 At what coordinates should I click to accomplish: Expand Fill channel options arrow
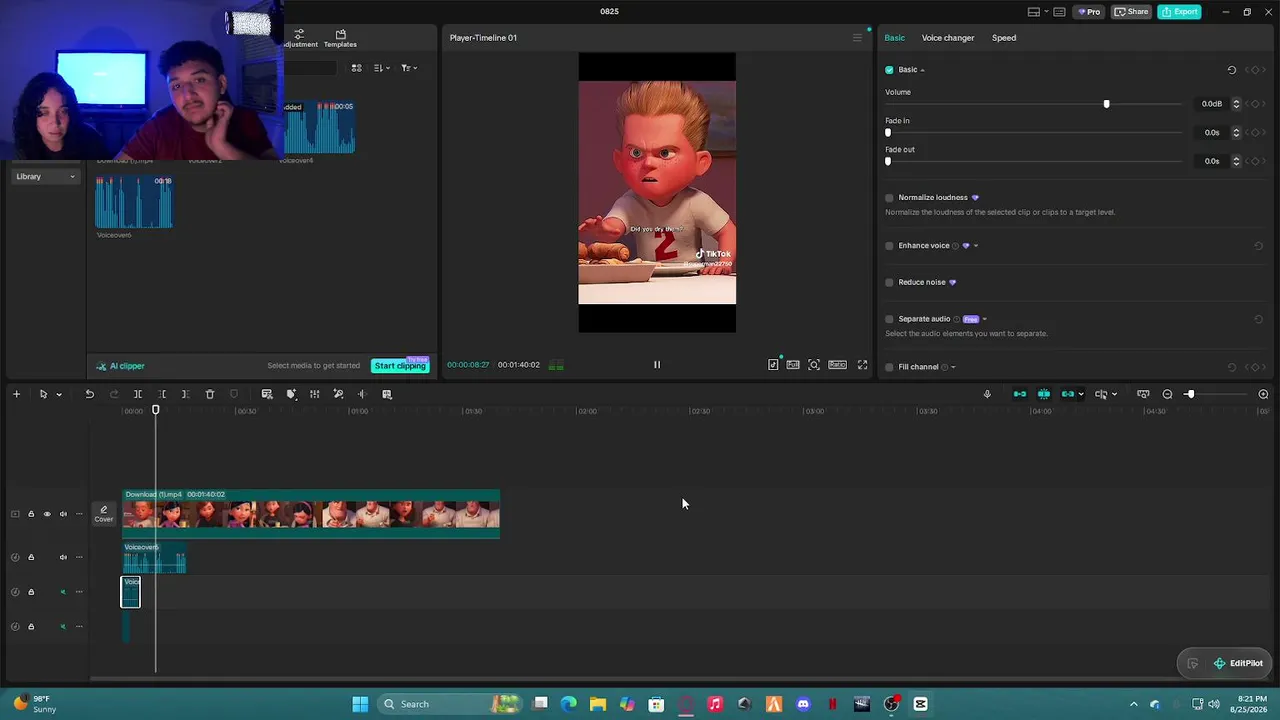953,367
